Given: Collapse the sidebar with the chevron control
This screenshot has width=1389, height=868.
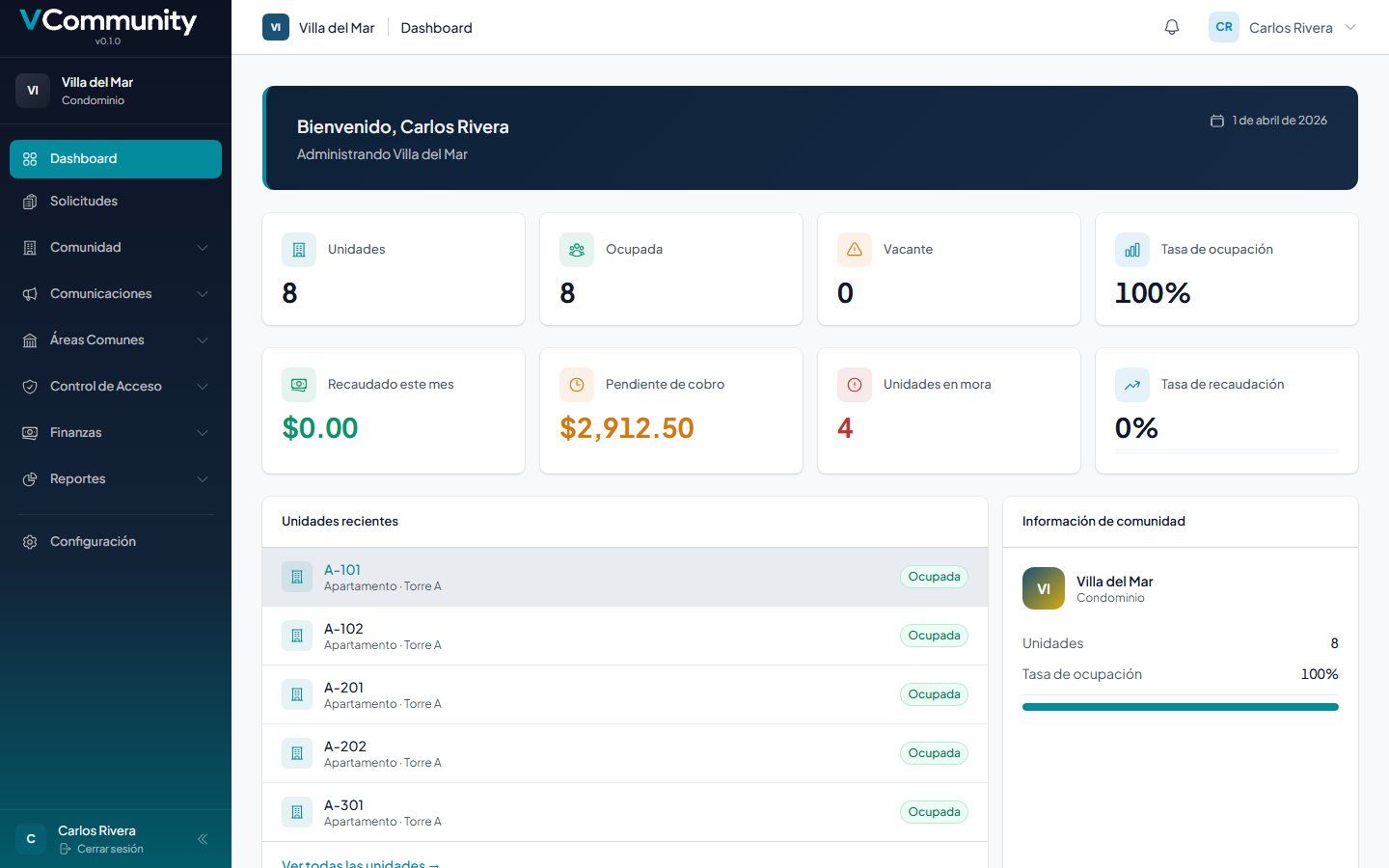Looking at the screenshot, I should [203, 839].
